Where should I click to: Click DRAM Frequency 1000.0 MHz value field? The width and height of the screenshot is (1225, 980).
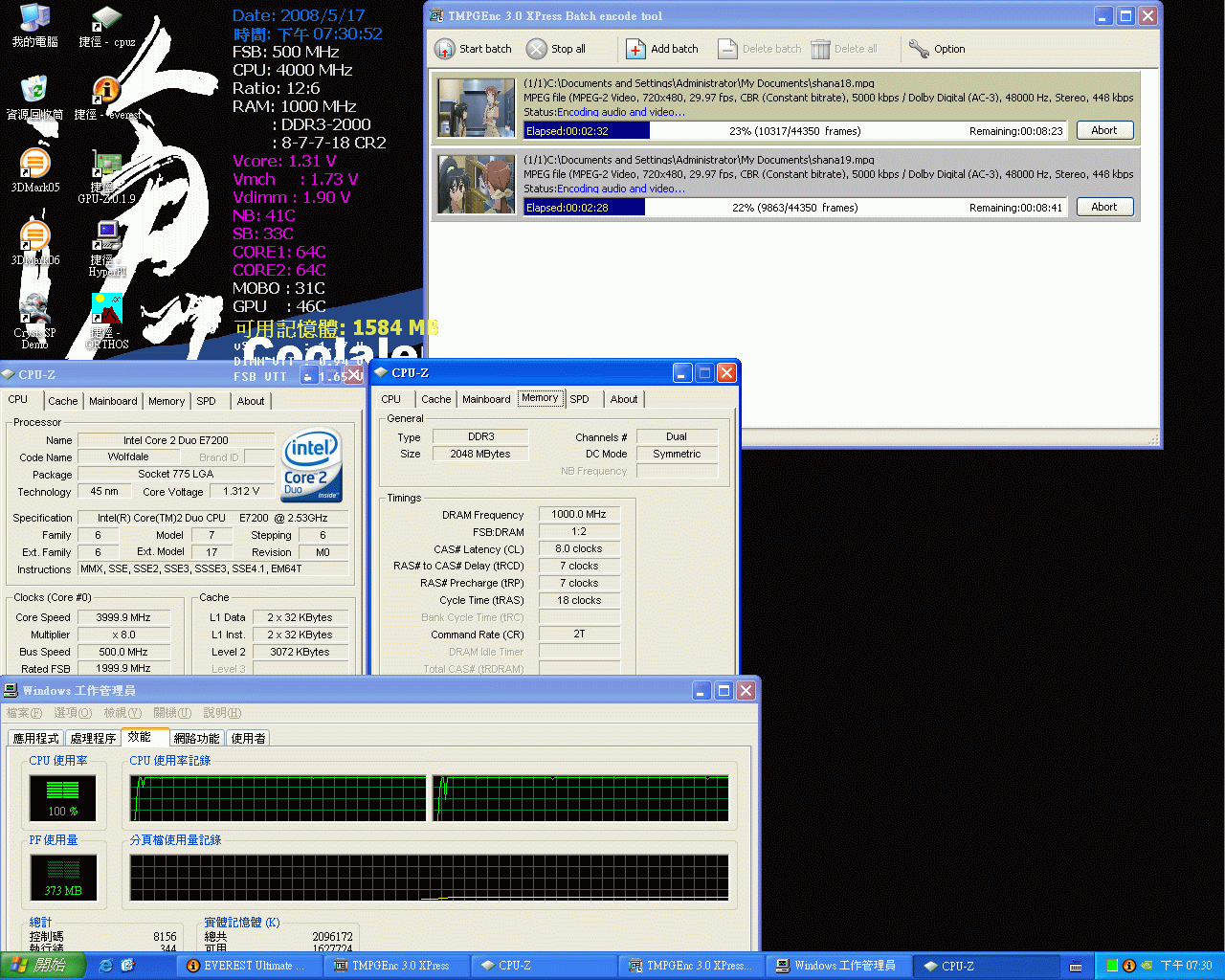click(579, 514)
